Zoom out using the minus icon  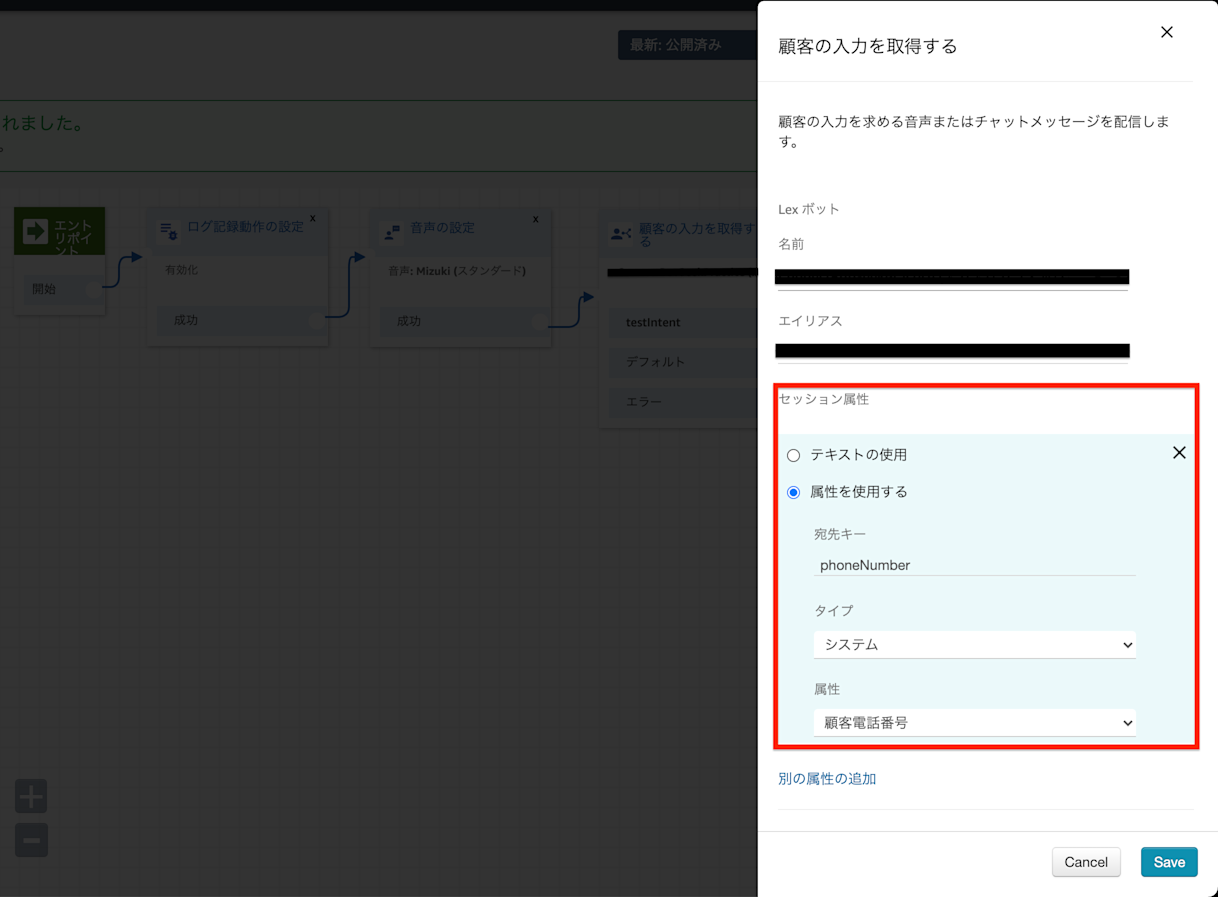[x=30, y=840]
